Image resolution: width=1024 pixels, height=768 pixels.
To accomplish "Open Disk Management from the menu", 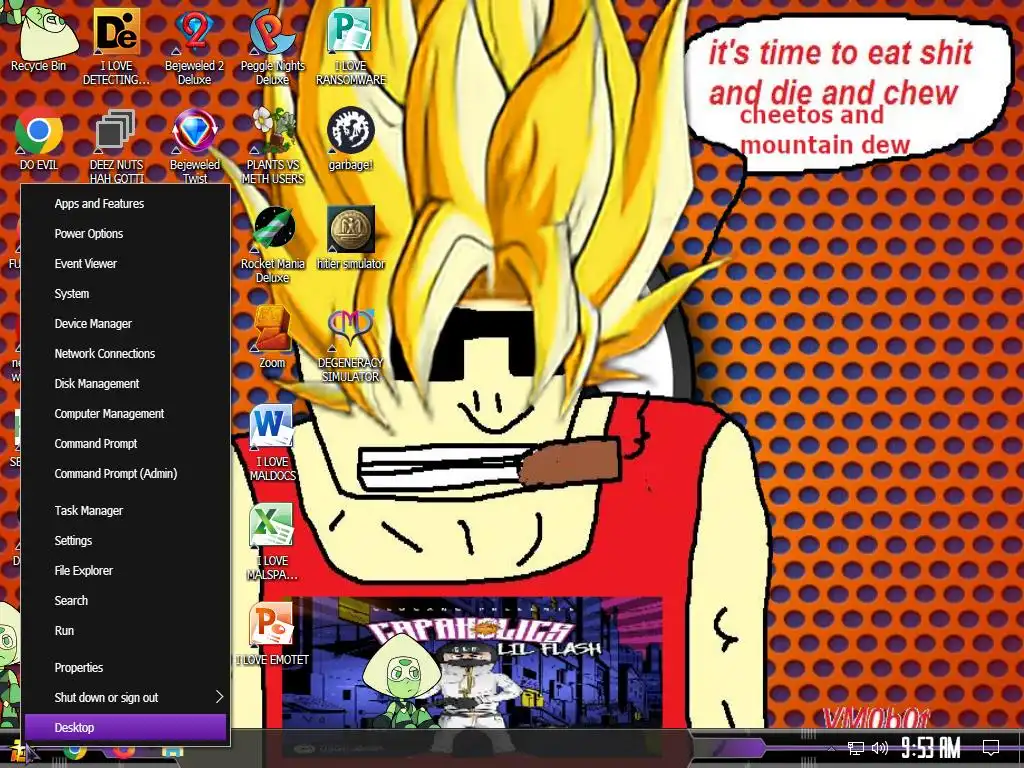I will (125, 384).
